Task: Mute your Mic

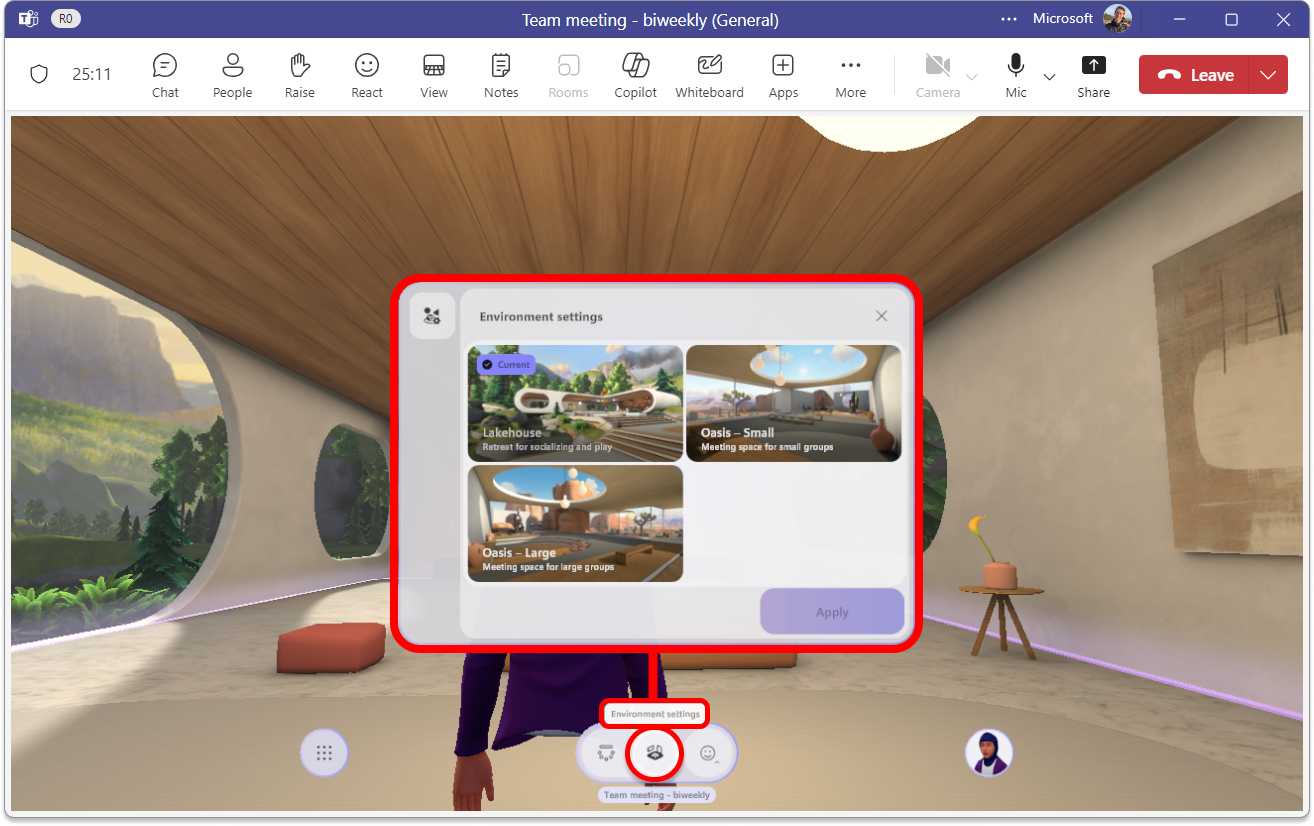Action: pyautogui.click(x=1015, y=74)
